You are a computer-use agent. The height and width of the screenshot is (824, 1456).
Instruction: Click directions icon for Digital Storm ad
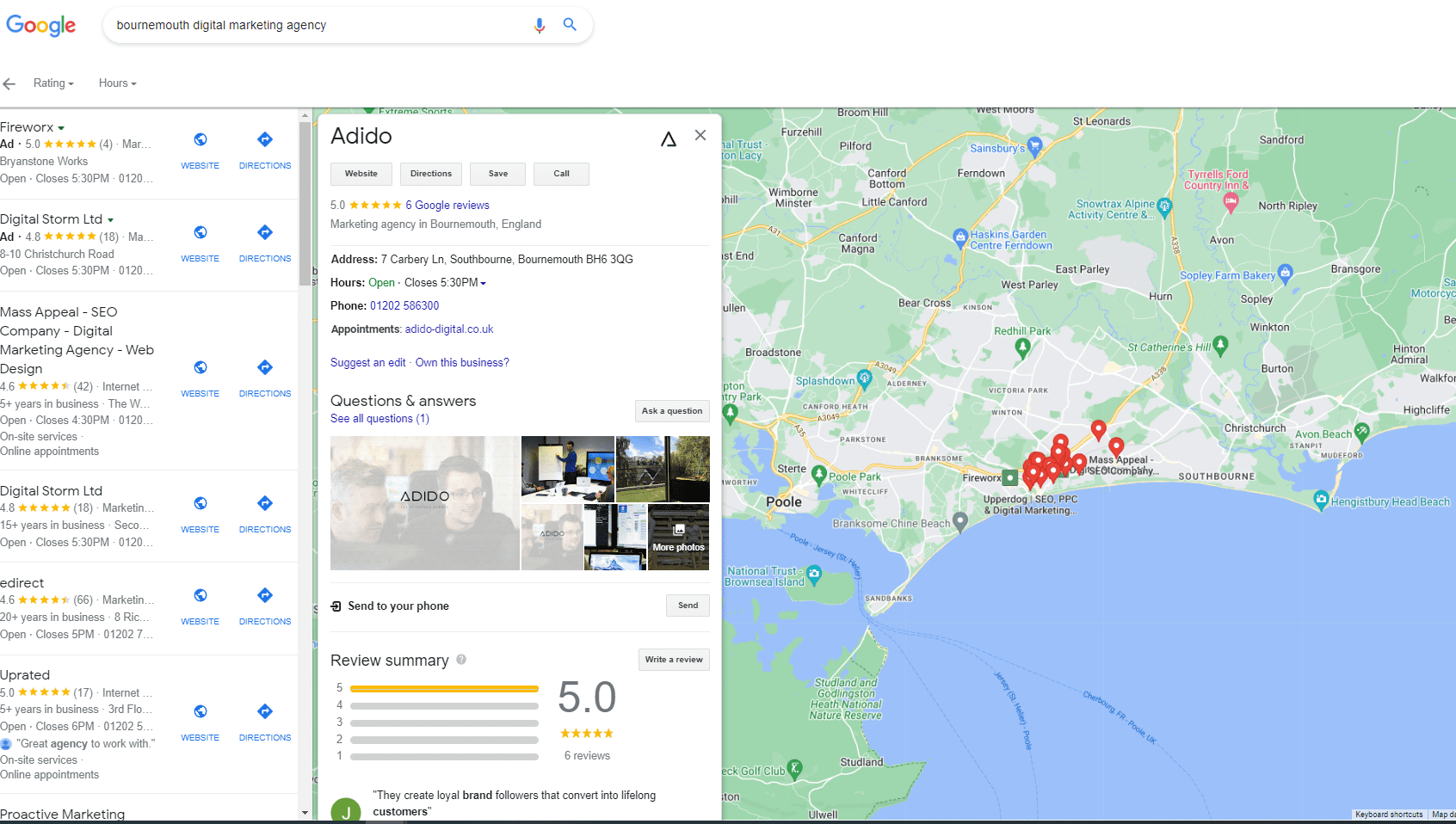coord(265,232)
